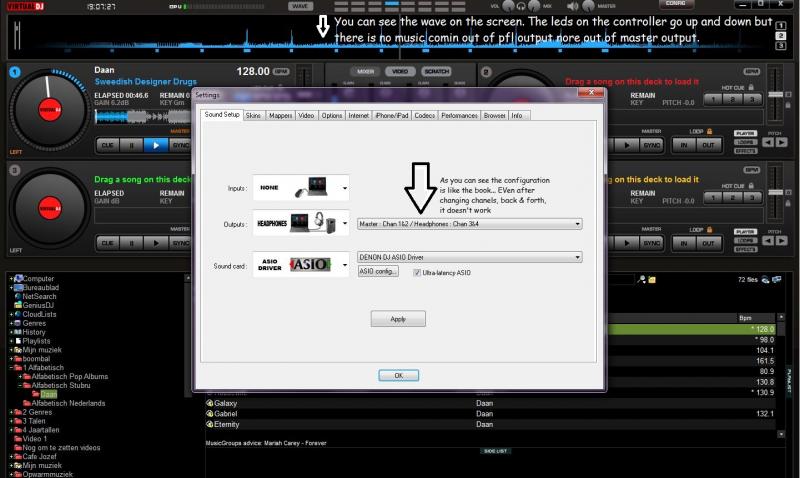
Task: Click the deck 3 jog wheel center
Action: click(x=50, y=208)
